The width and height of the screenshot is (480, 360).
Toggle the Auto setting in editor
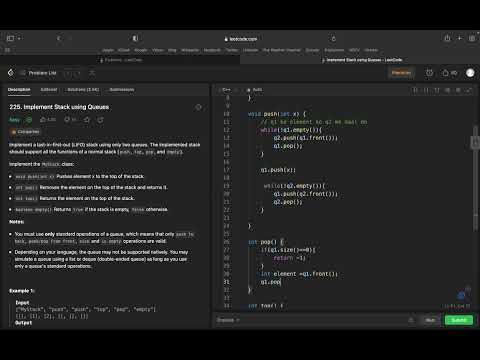255,90
